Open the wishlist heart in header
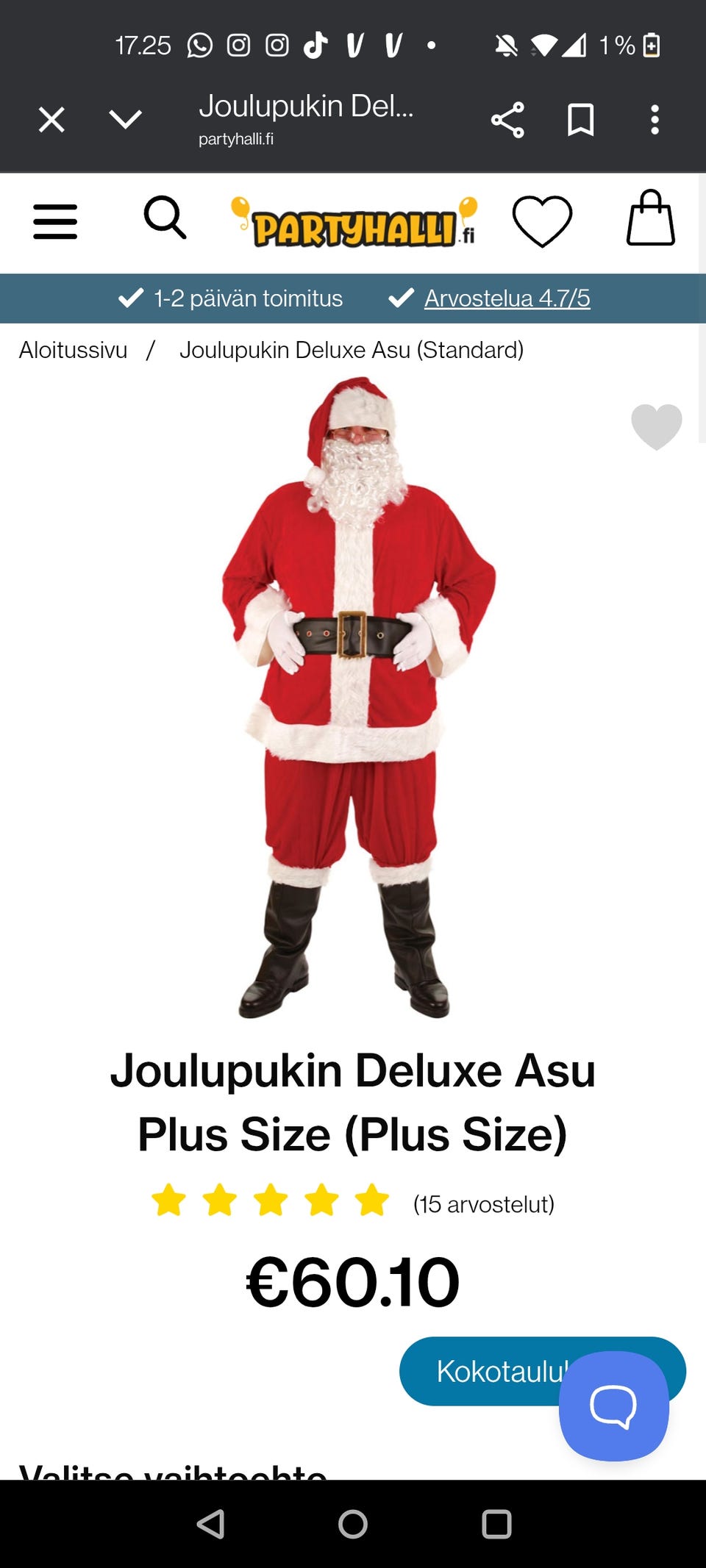The width and height of the screenshot is (706, 1568). 542,221
